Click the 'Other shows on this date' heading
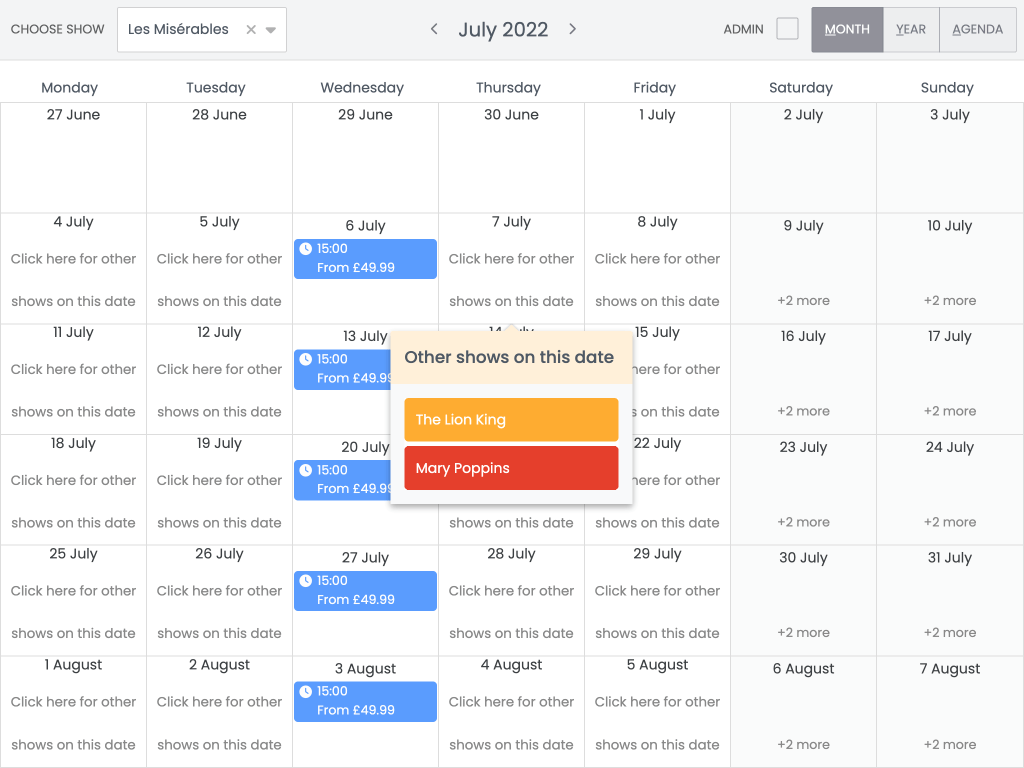Screen dimensions: 1024x768 (509, 357)
